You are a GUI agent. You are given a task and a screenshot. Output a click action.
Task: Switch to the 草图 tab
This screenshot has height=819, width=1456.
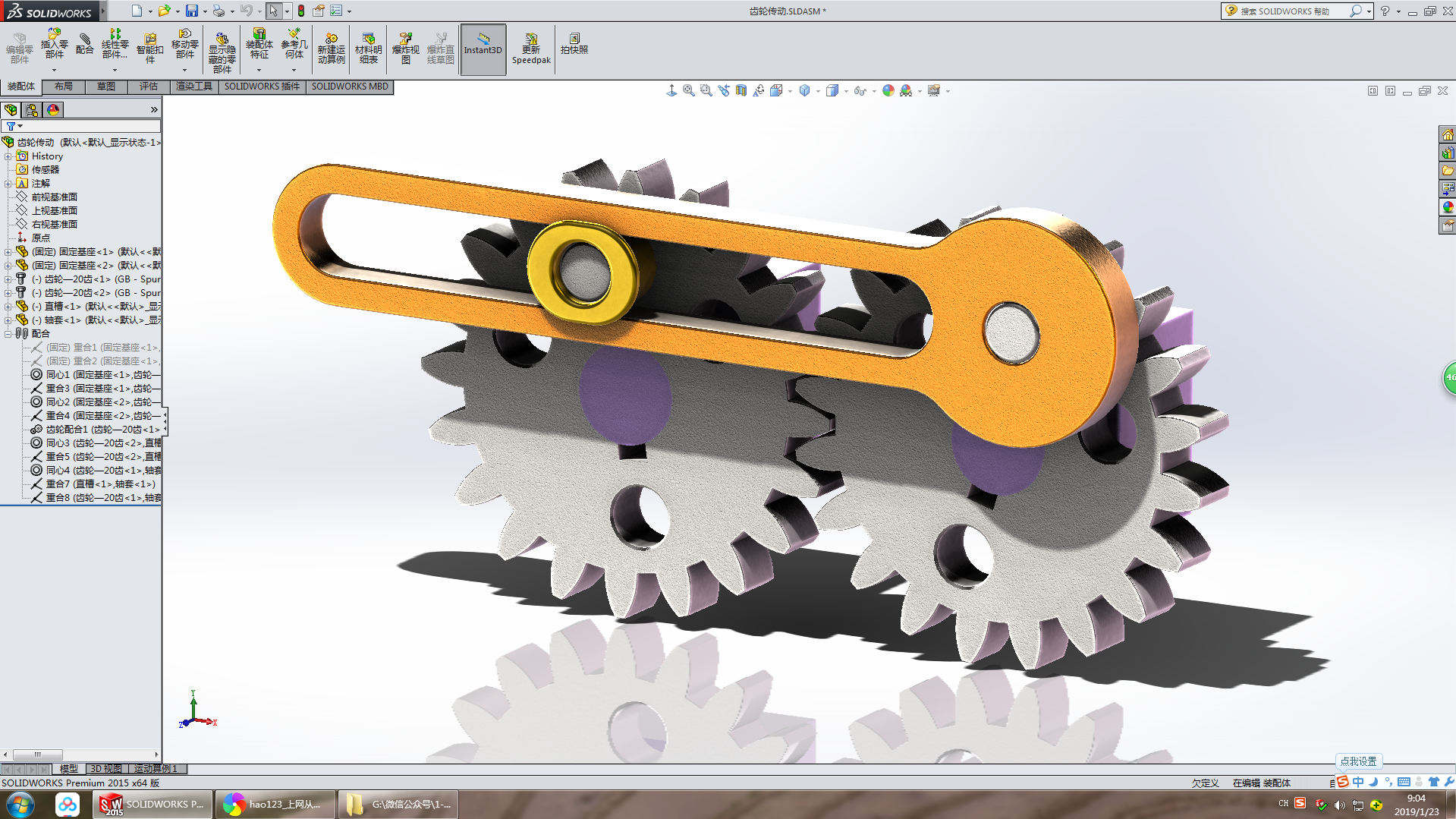(106, 87)
